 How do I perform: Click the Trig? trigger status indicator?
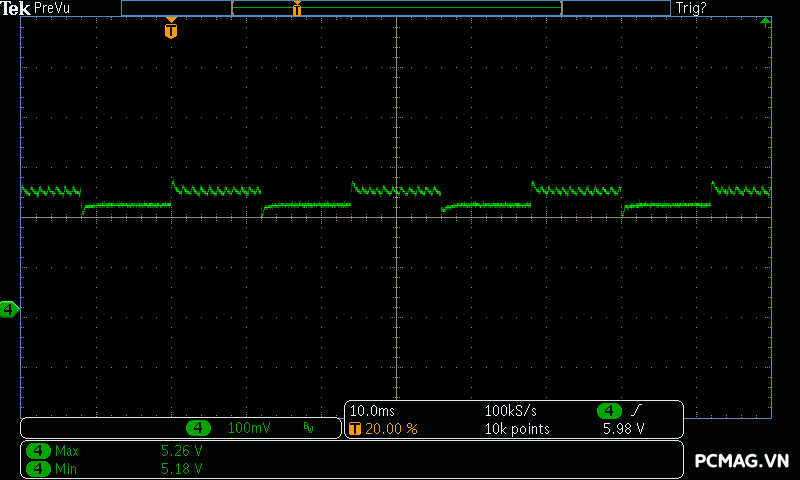pos(691,8)
